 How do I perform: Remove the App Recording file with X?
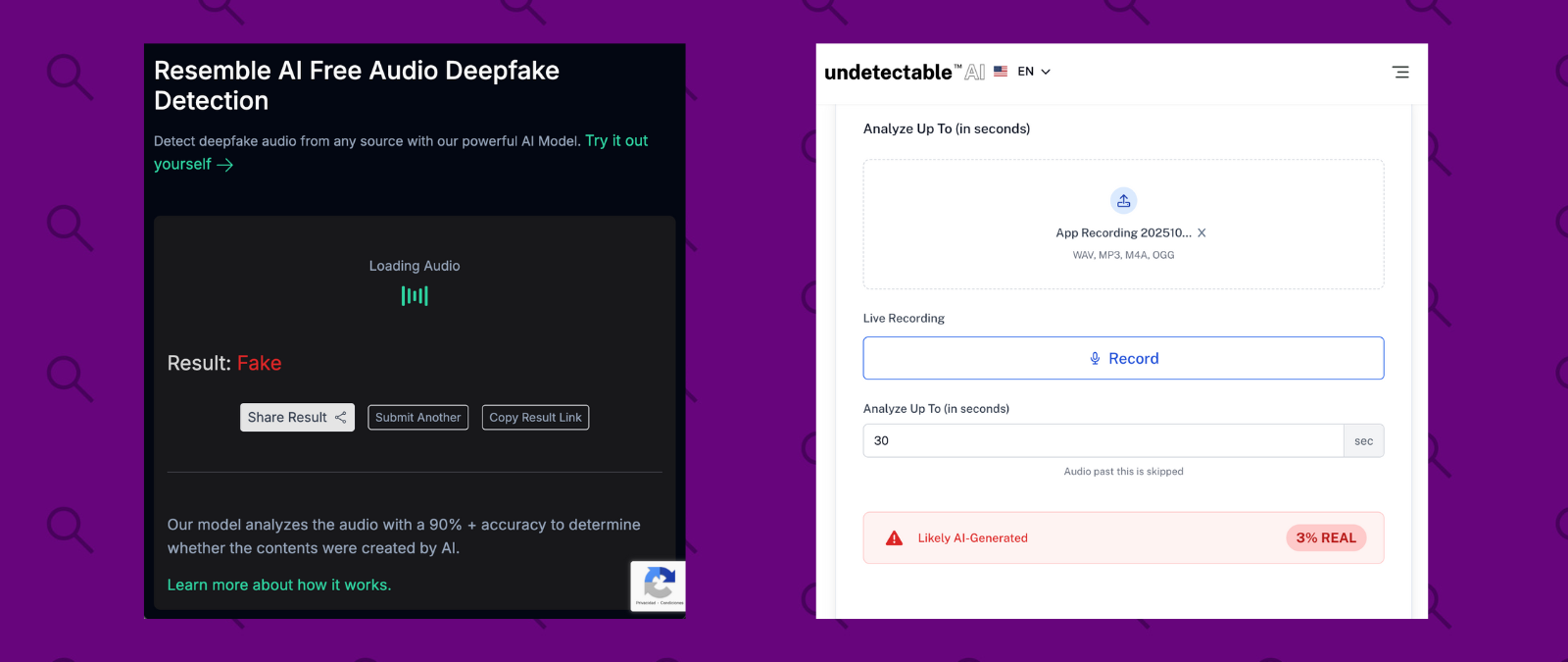click(x=1201, y=232)
